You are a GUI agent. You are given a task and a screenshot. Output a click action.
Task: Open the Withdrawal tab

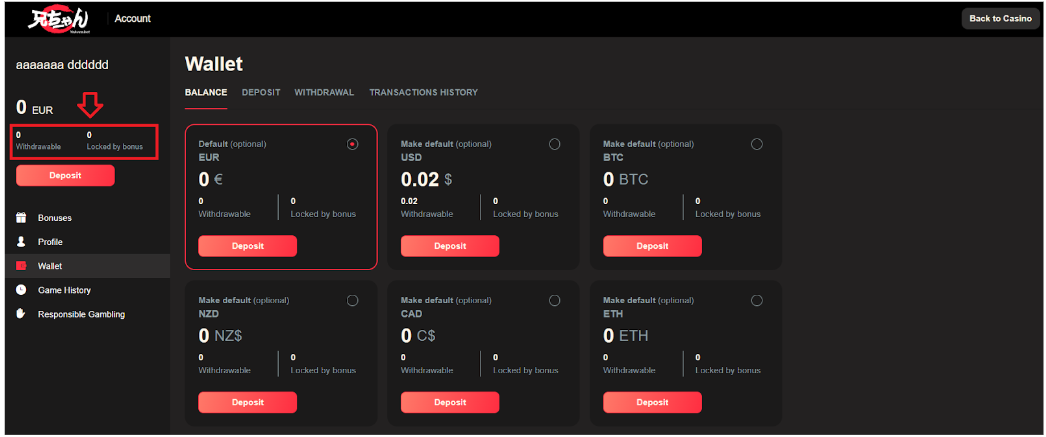click(x=324, y=93)
